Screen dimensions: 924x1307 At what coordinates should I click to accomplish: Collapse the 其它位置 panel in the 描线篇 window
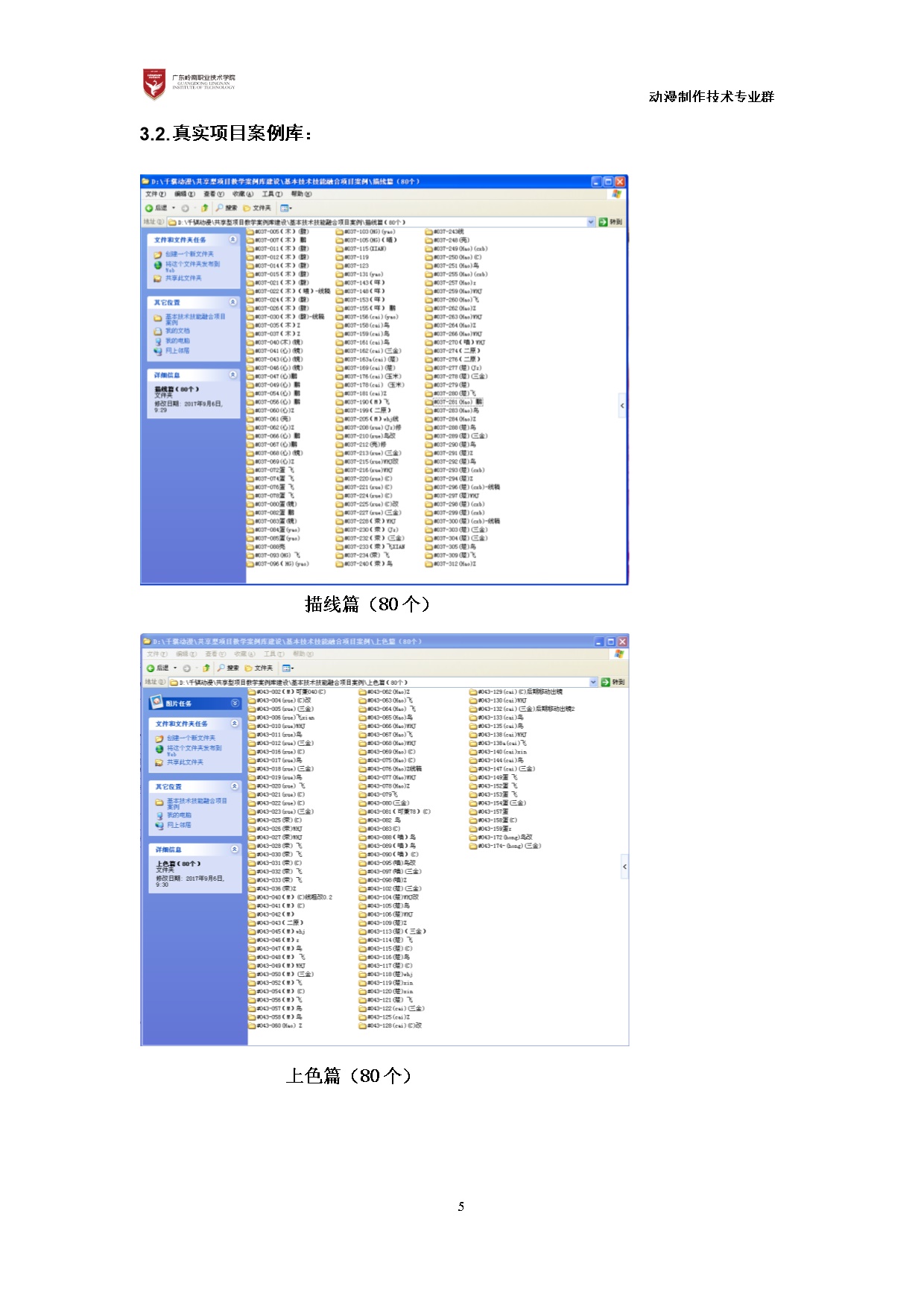pyautogui.click(x=232, y=303)
